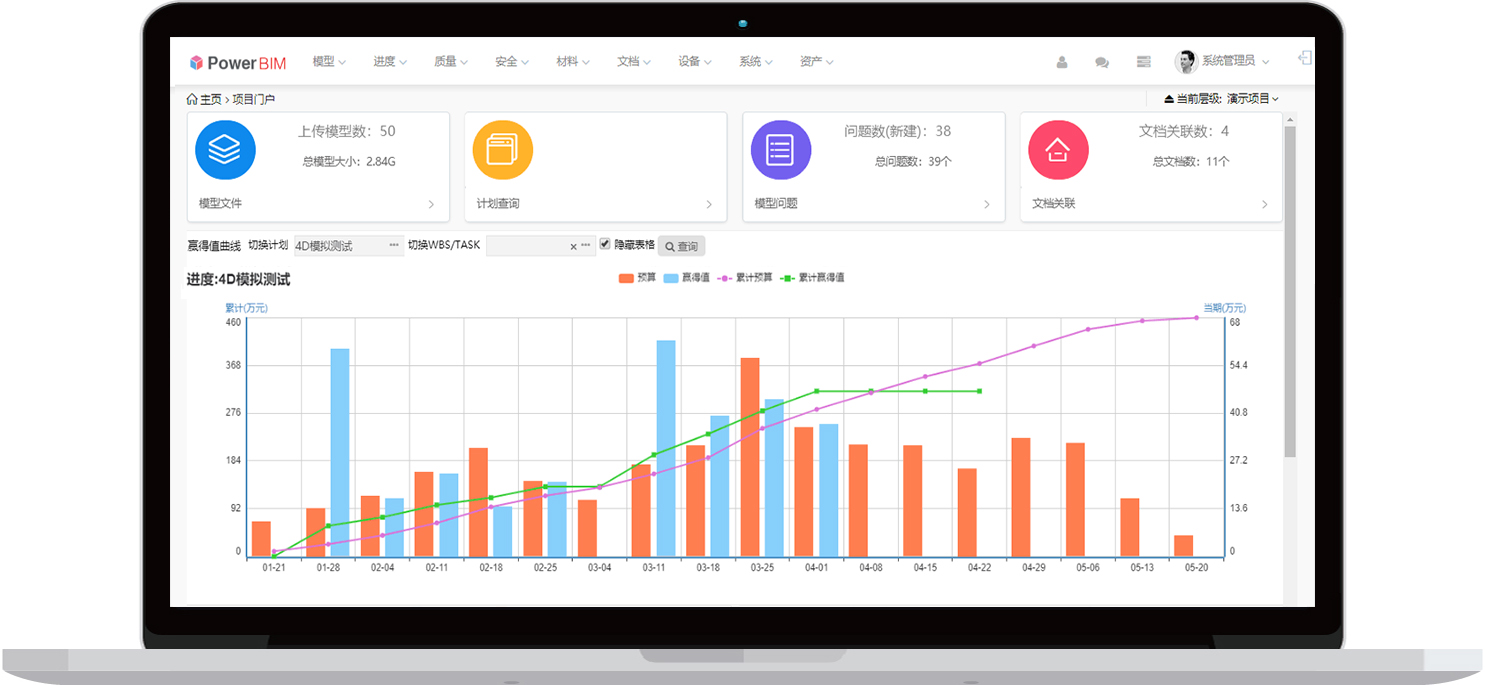Screen dimensions: 1485x685
Task: Open the chat messages icon
Action: (x=1102, y=62)
